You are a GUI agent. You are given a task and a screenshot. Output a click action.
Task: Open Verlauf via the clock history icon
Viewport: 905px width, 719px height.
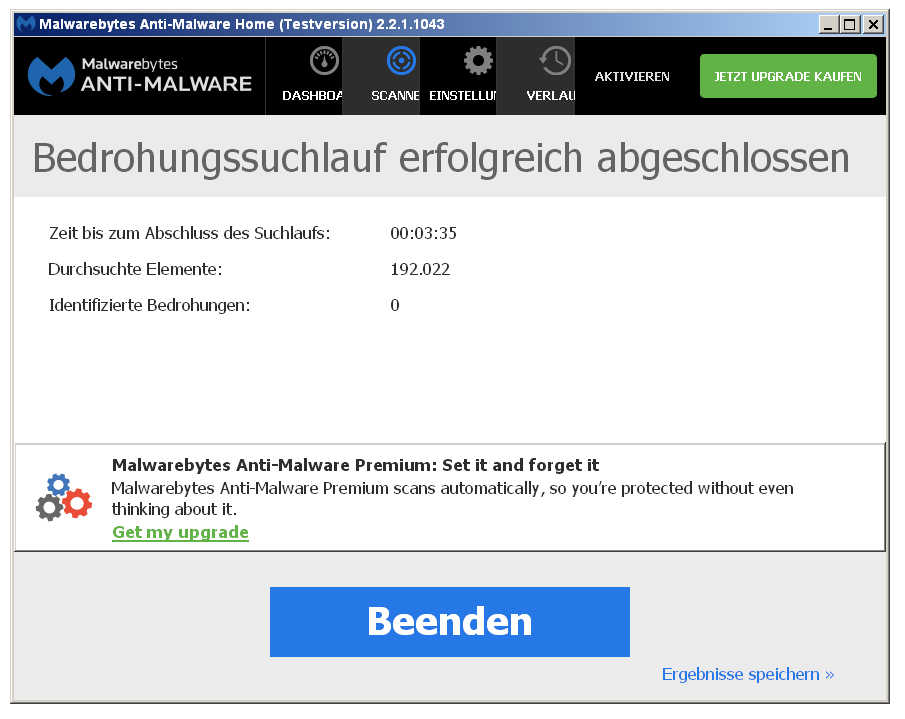click(555, 61)
